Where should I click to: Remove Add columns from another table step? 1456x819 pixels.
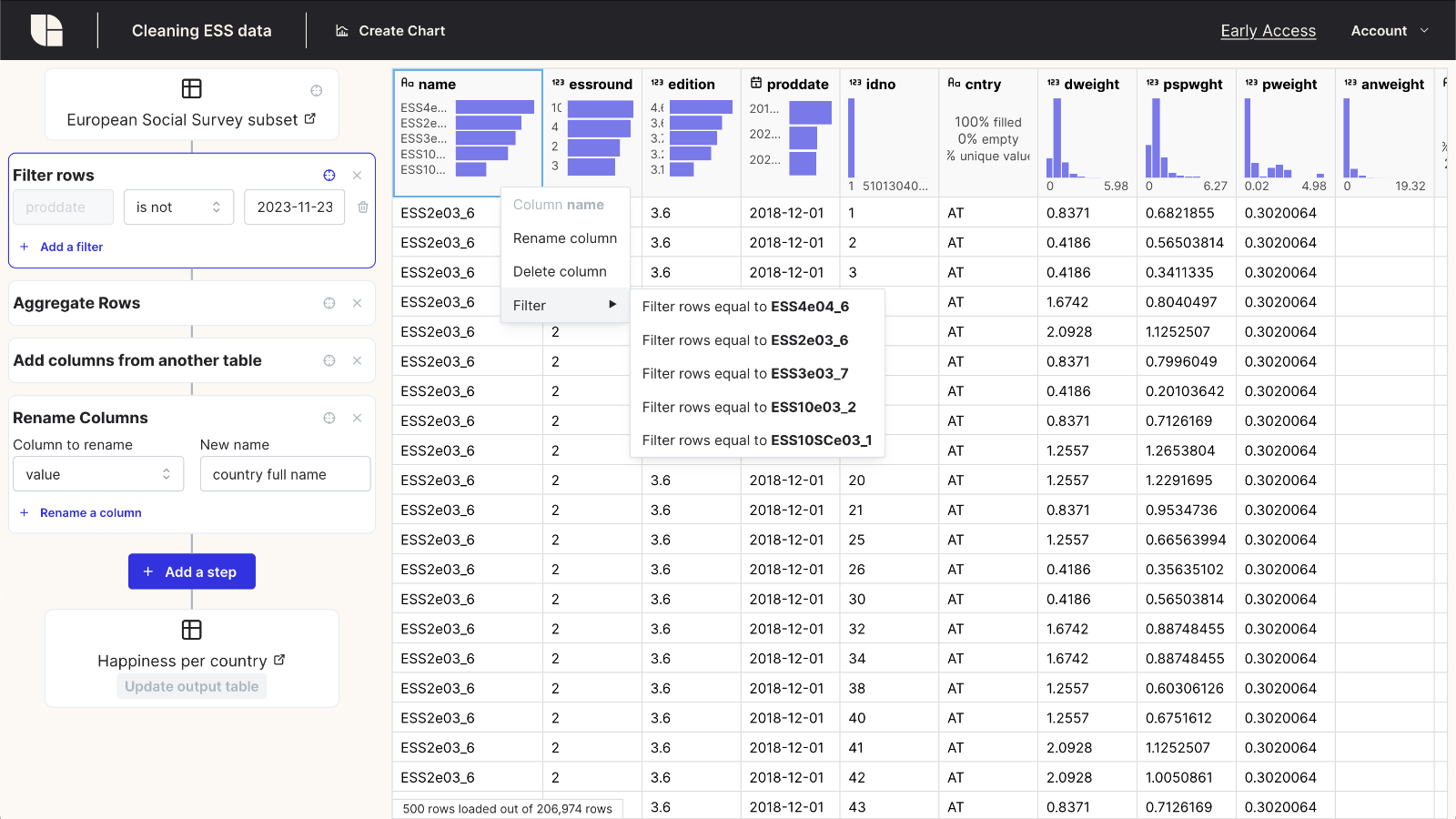pyautogui.click(x=357, y=360)
